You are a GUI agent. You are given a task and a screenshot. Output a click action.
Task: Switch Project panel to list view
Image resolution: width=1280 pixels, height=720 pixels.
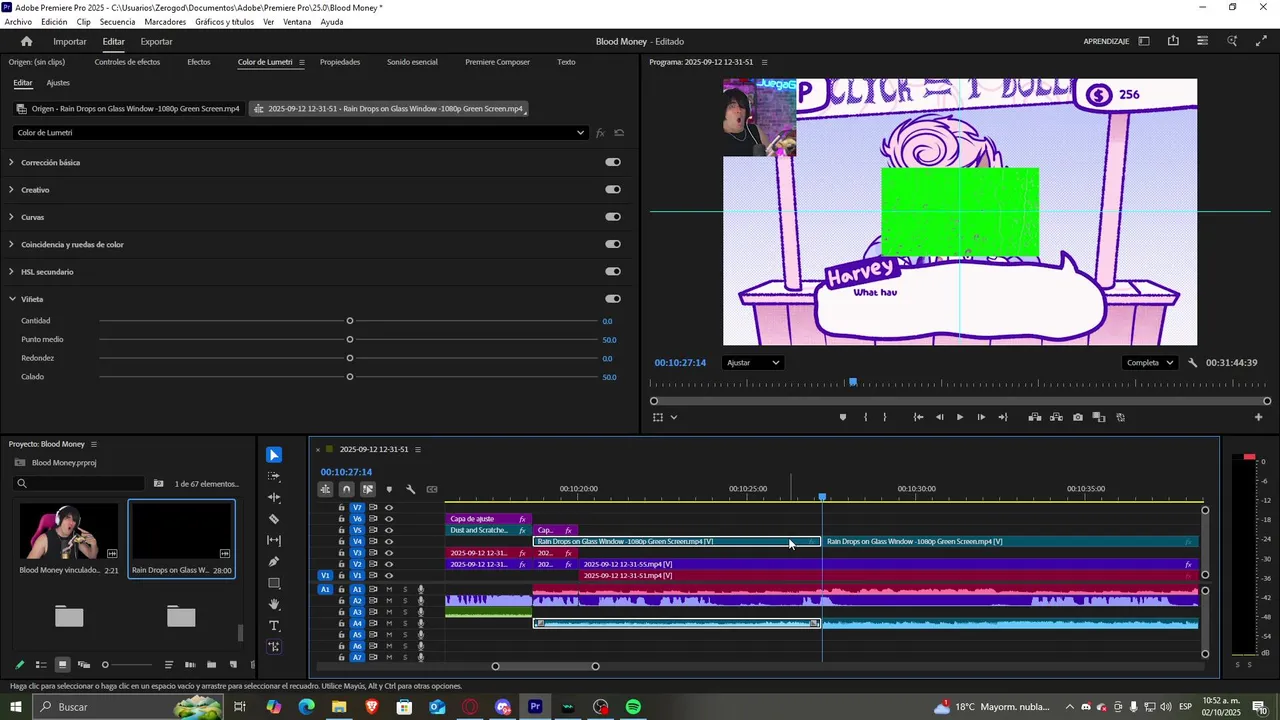tap(41, 665)
